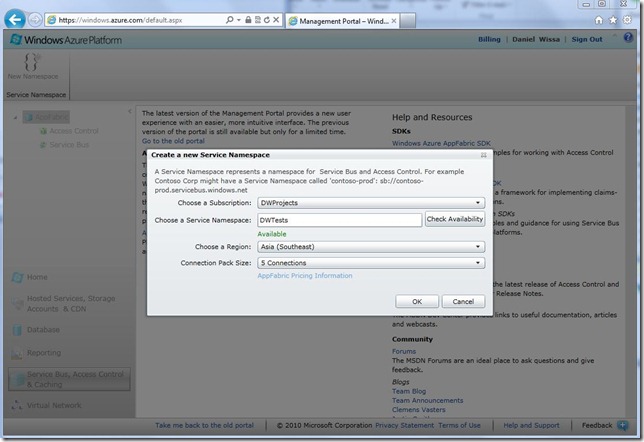This screenshot has height=442, width=644.
Task: Open the browser Home icon
Action: [599, 20]
